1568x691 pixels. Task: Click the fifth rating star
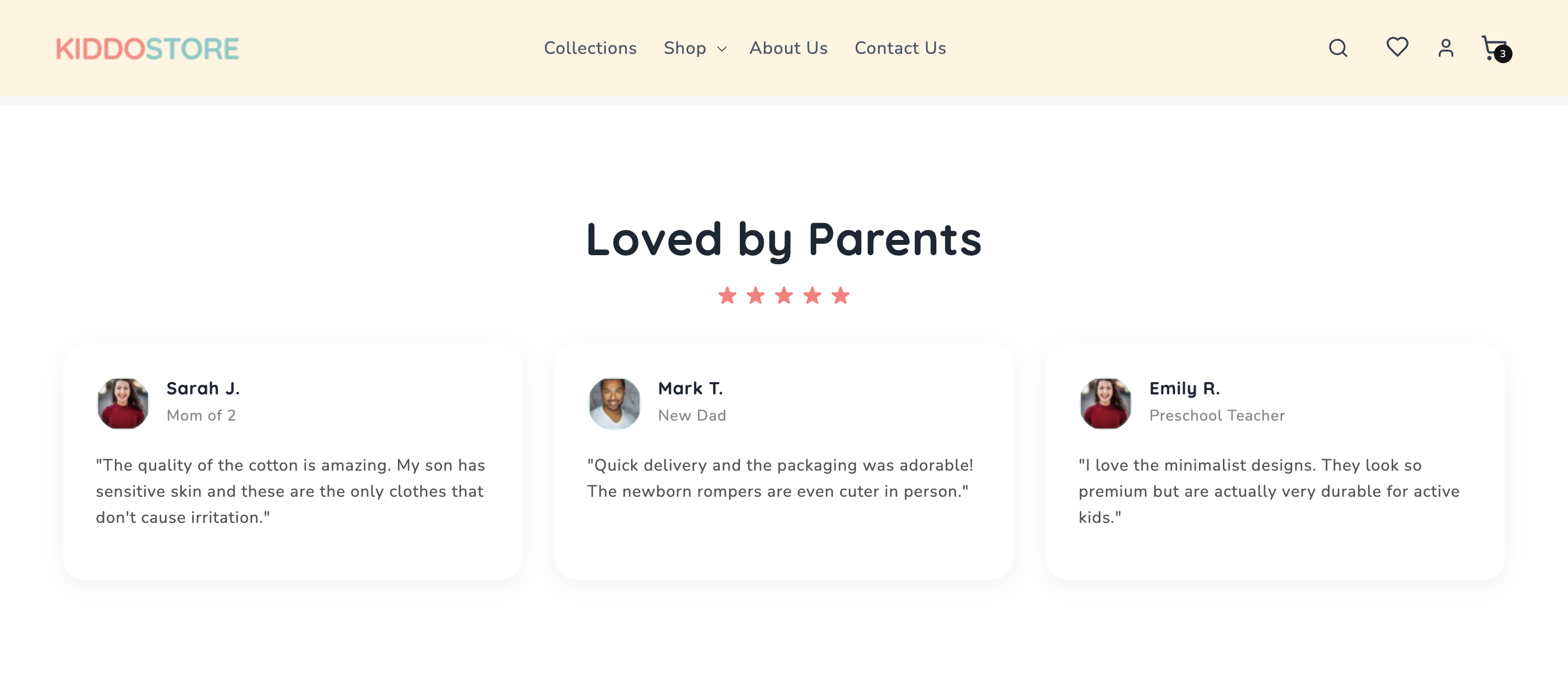click(x=841, y=295)
